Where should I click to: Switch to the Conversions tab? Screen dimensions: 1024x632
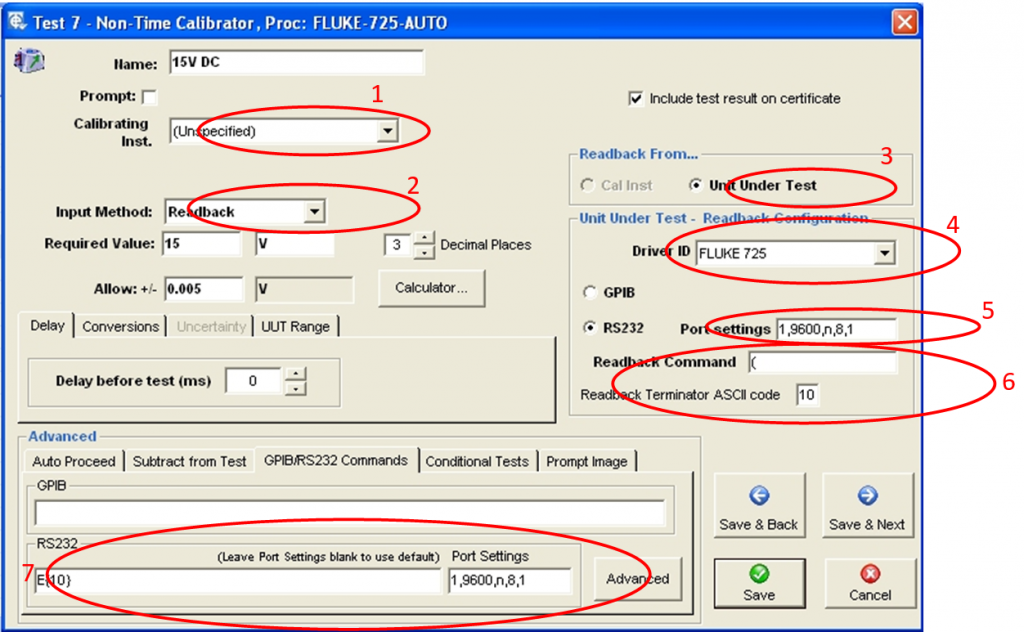(120, 326)
